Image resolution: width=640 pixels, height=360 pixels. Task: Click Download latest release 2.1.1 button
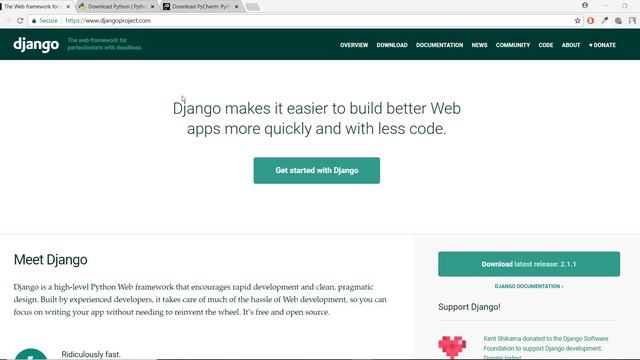click(529, 264)
